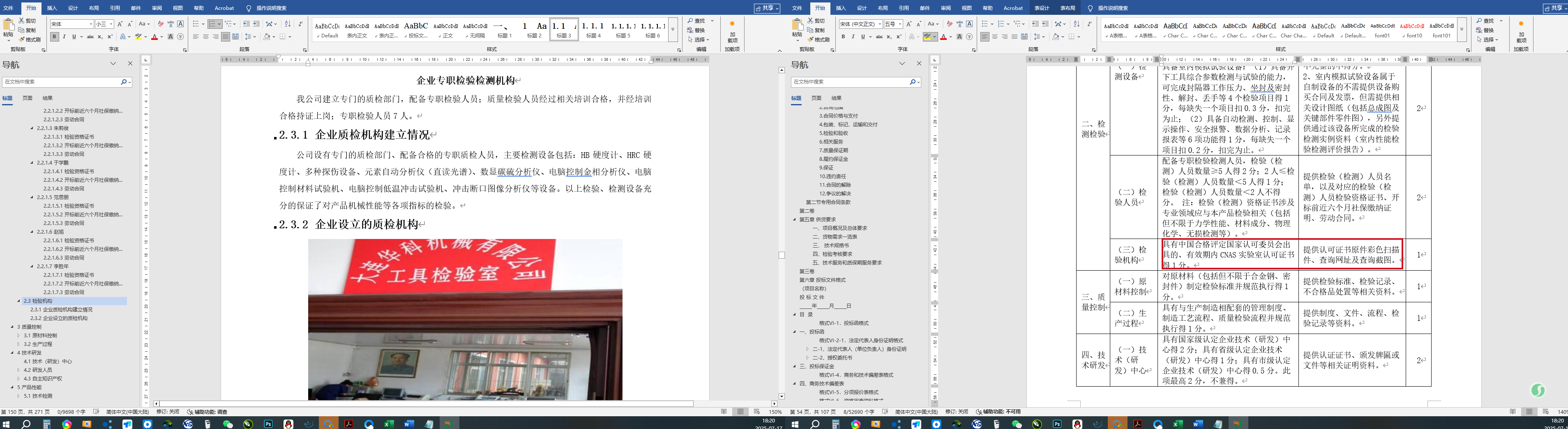Viewport: 1568px width, 429px height.
Task: Collapse the 2.2.1.5 范思朋 heading in navigation
Action: 32,197
